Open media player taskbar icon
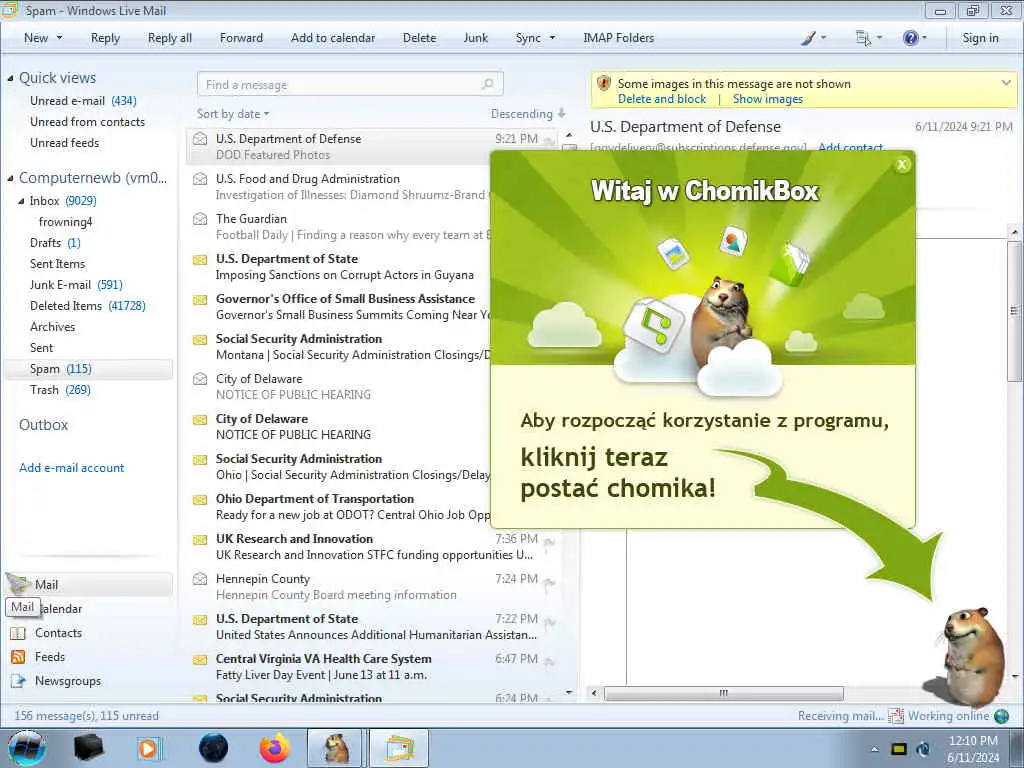The width and height of the screenshot is (1024, 768). pos(150,748)
